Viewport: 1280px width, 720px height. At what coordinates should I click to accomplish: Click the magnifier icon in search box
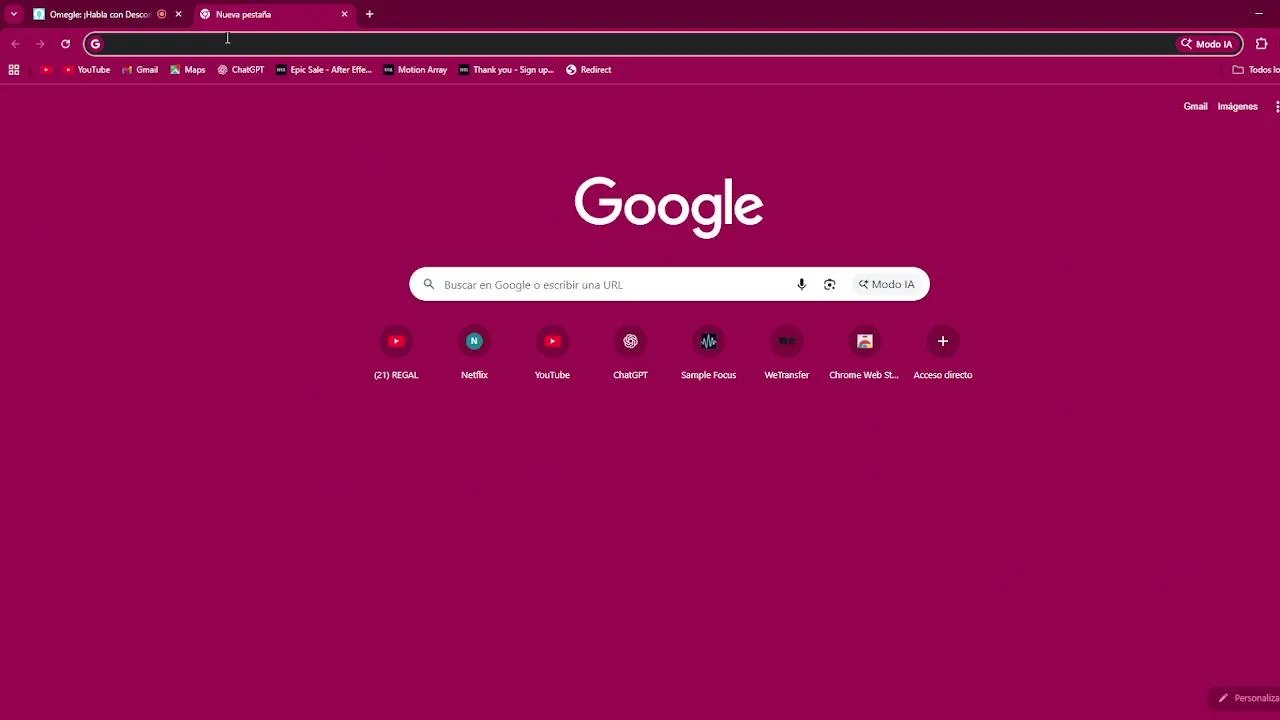[429, 285]
